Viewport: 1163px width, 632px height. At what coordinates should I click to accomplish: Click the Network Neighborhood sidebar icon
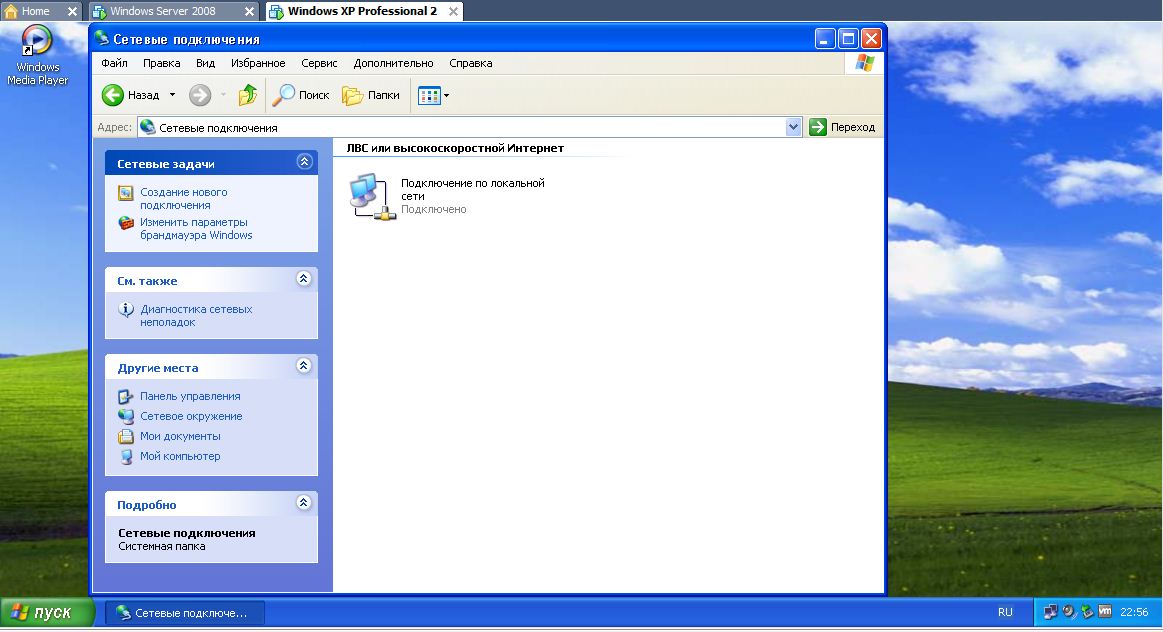pos(126,416)
